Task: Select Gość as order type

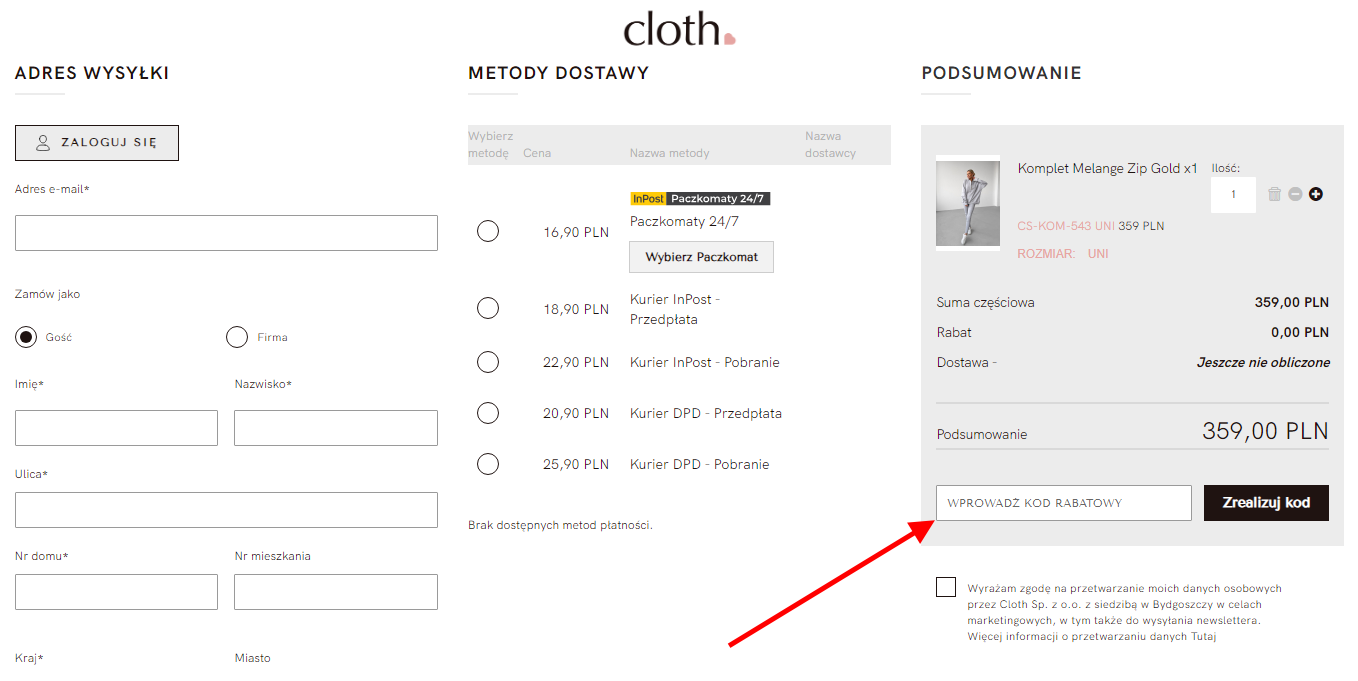Action: (x=26, y=337)
